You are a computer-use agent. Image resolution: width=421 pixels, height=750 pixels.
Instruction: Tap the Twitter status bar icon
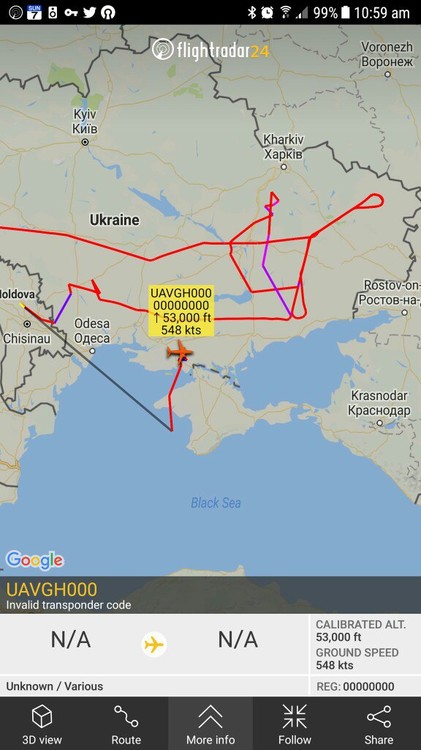tap(90, 12)
